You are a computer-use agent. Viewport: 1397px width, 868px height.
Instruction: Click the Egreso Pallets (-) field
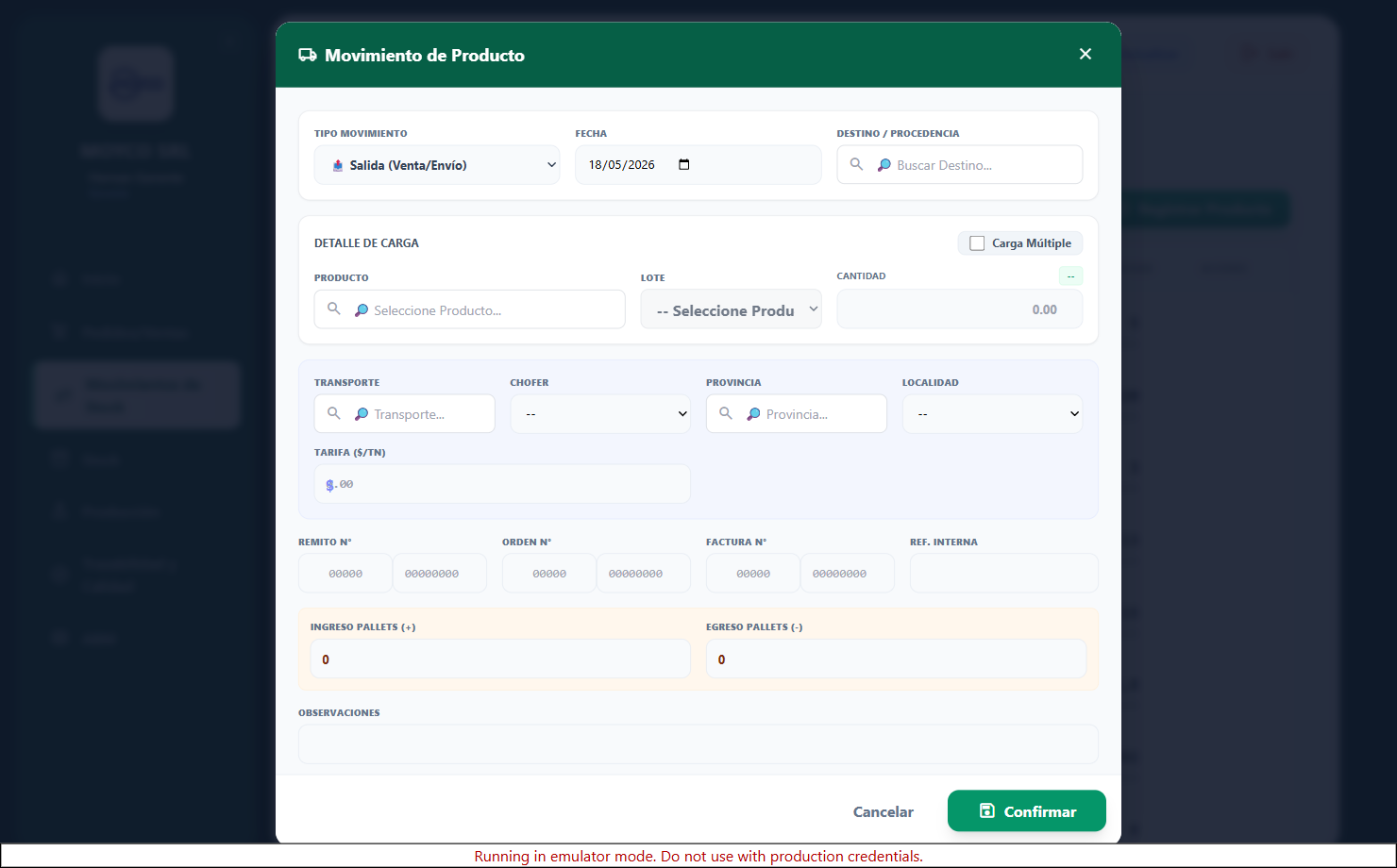pos(897,659)
